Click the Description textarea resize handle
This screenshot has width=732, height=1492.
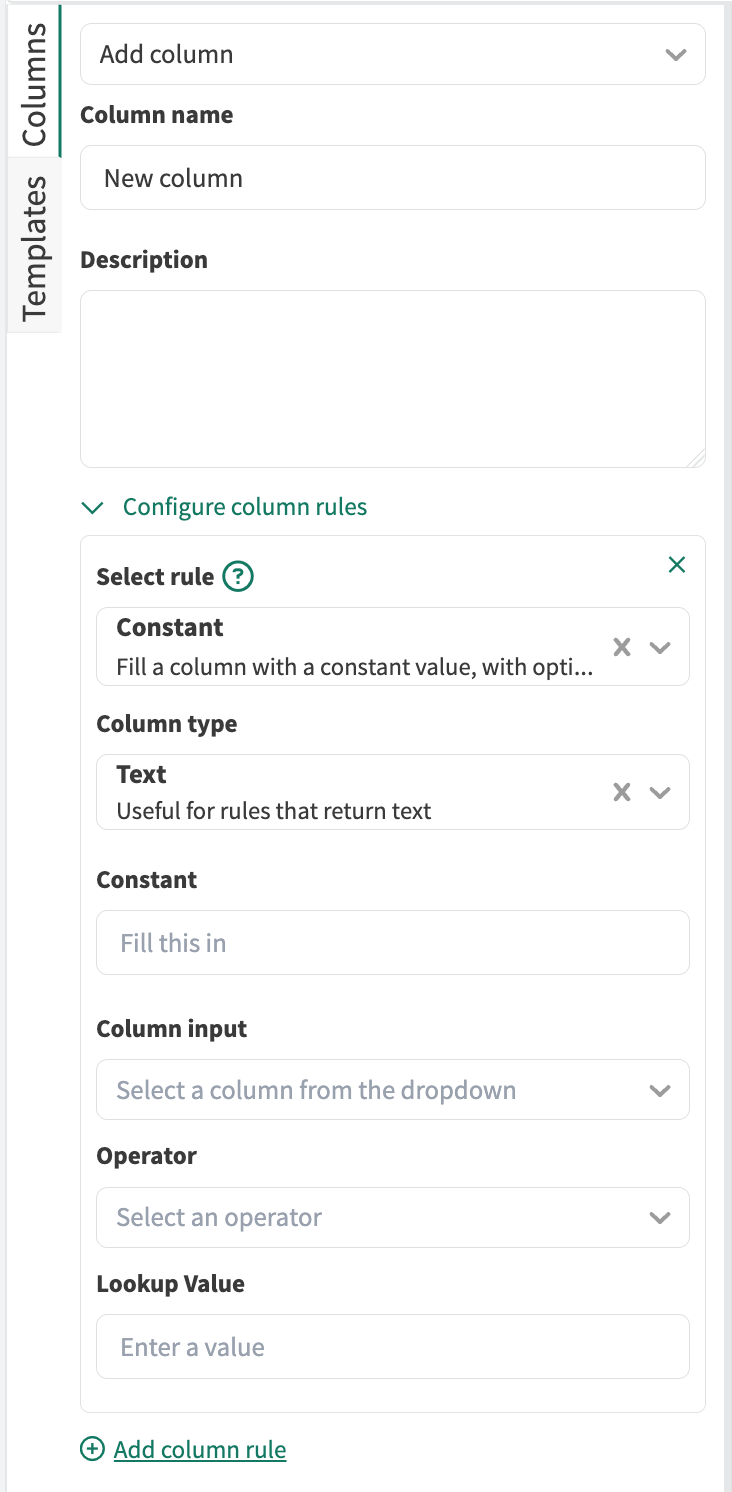tap(696, 458)
